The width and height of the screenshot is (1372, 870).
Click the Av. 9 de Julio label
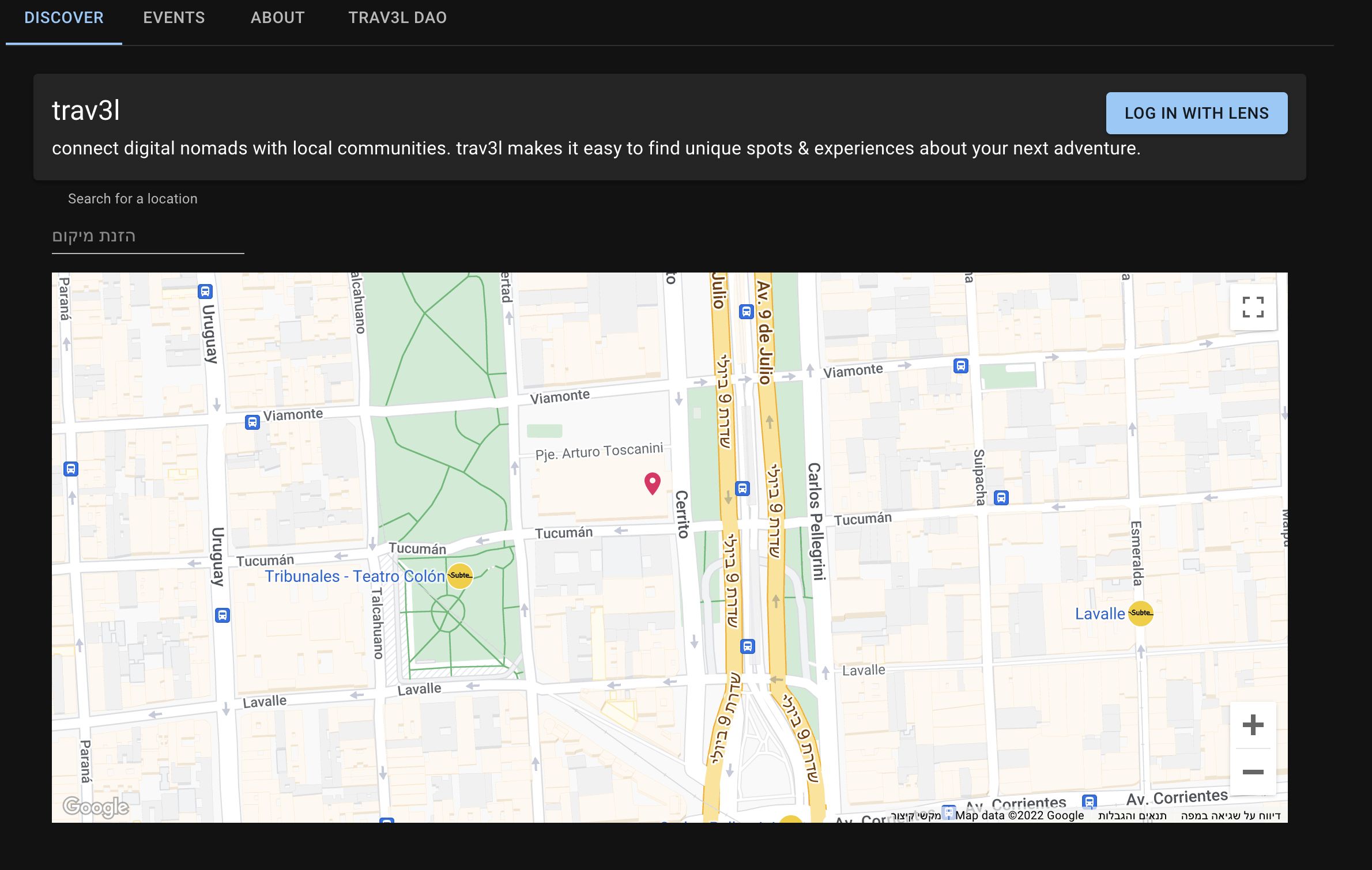point(764,332)
